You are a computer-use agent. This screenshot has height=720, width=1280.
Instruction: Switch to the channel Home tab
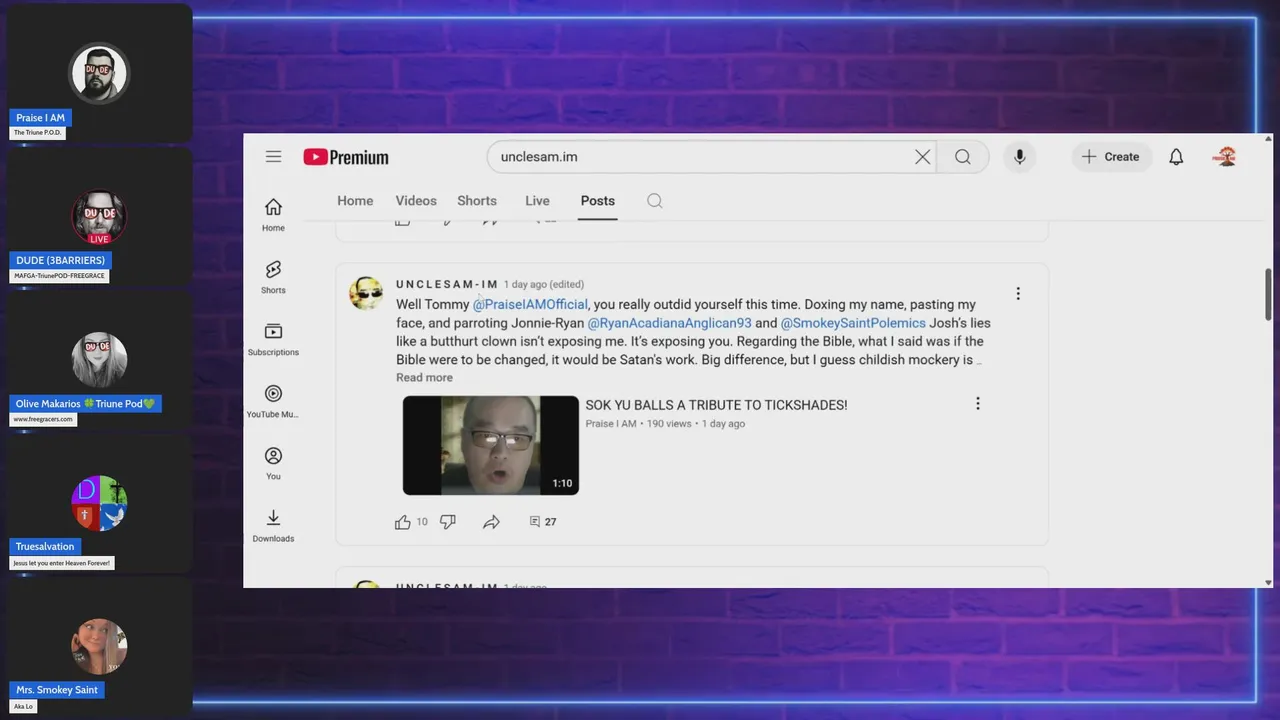pos(355,201)
